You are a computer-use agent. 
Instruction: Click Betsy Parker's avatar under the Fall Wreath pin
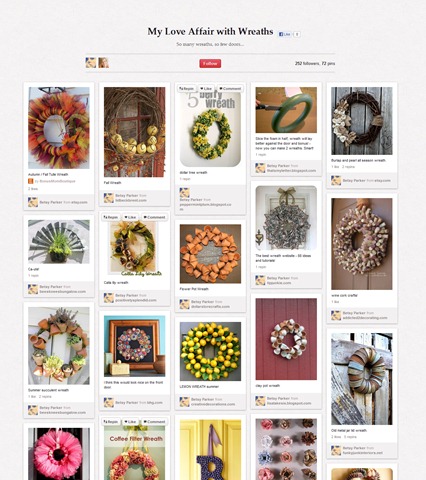(x=109, y=198)
